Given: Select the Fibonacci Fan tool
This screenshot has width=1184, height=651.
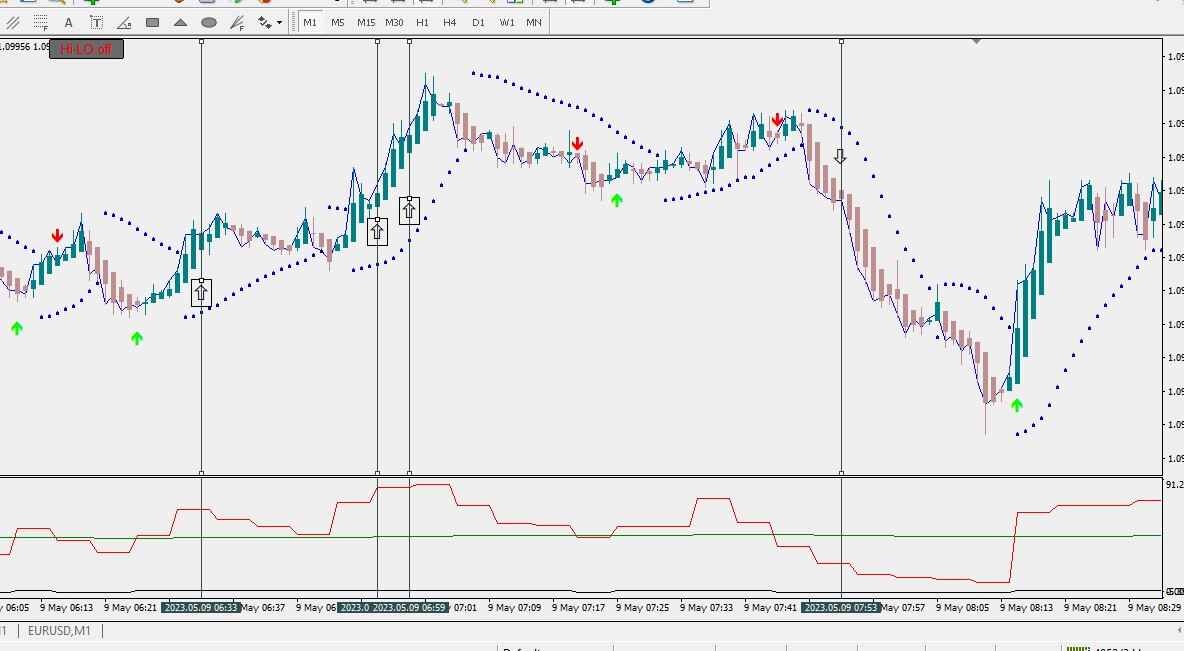Looking at the screenshot, I should tap(237, 23).
